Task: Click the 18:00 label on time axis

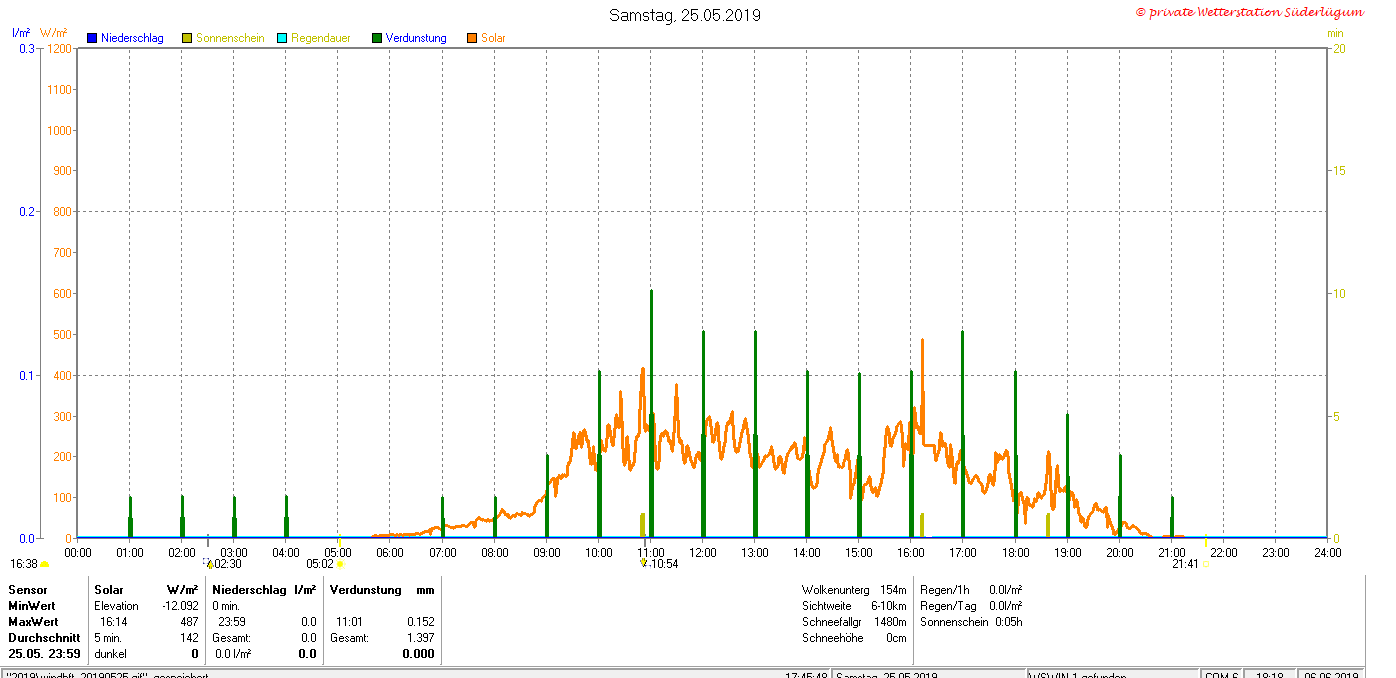Action: tap(1016, 552)
